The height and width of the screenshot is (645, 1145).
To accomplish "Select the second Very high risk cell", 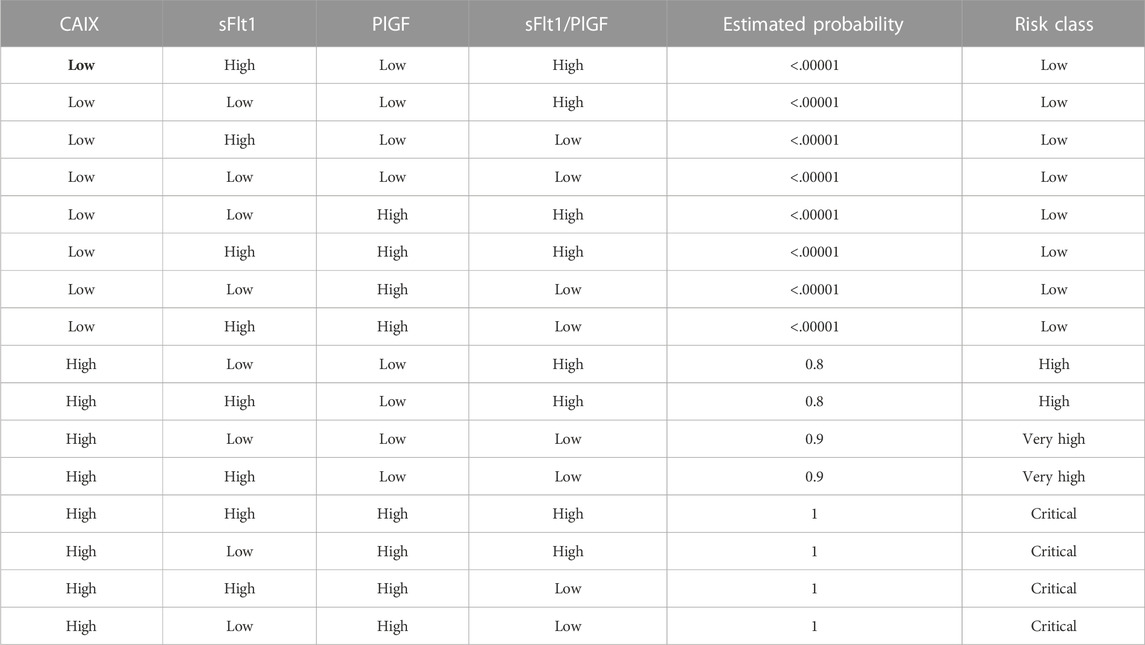I will (x=1054, y=476).
